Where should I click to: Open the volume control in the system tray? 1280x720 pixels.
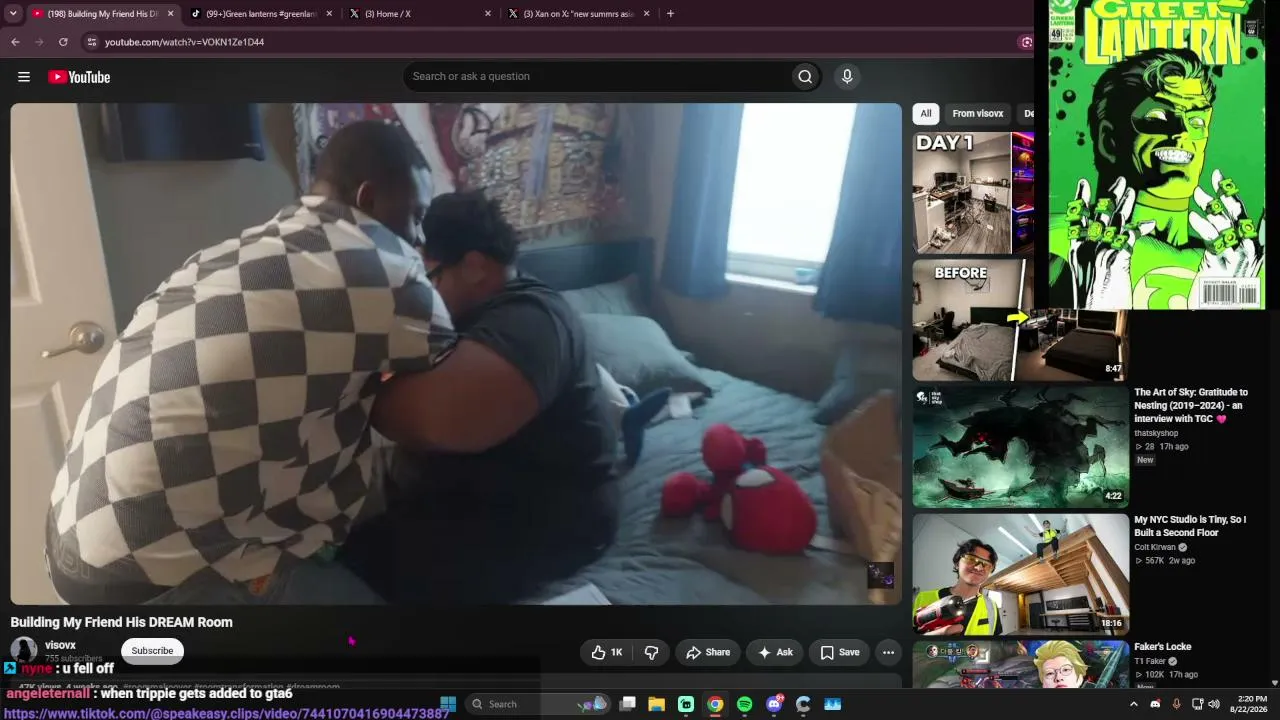point(1214,704)
